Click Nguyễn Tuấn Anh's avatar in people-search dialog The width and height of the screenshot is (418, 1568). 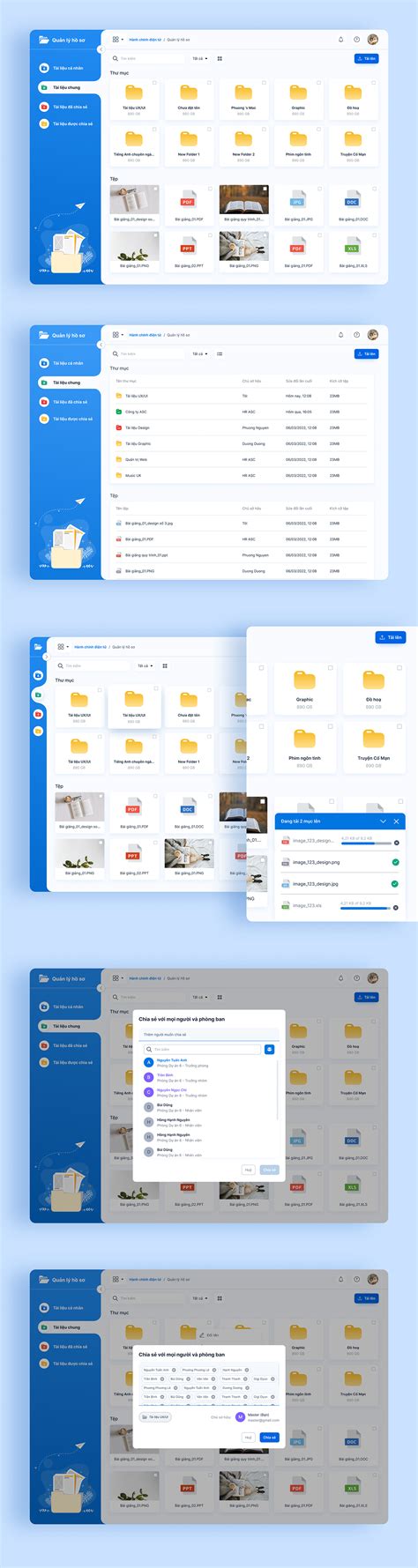pyautogui.click(x=149, y=1063)
